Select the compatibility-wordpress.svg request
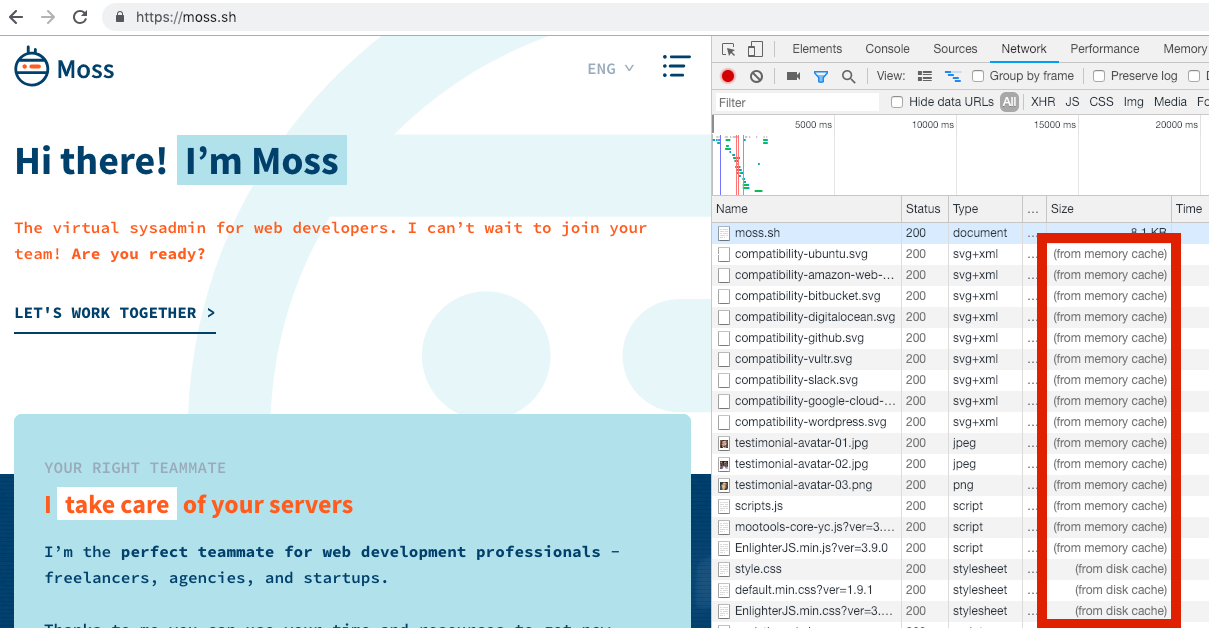Screen dimensions: 1209x628 960,422
